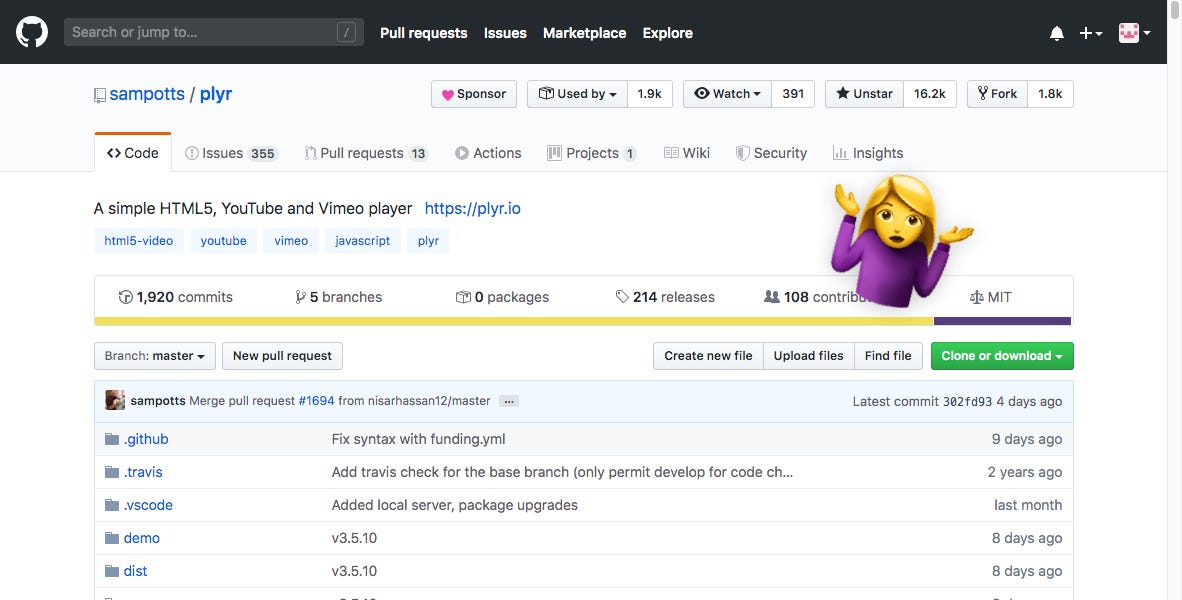Screen dimensions: 1182x600
Task: Visit the https://plyr.io link
Action: click(x=473, y=209)
